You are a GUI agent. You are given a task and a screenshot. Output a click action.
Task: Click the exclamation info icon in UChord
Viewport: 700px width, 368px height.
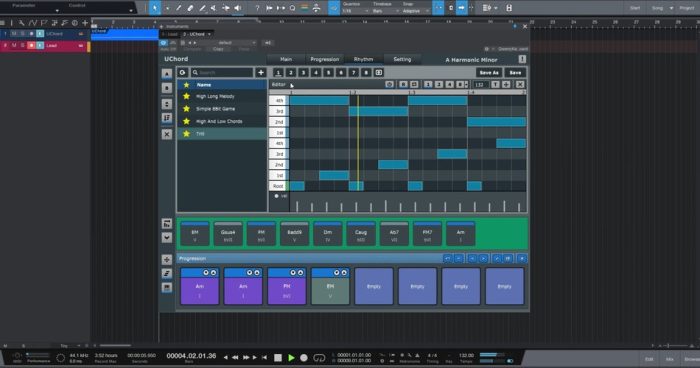pyautogui.click(x=522, y=59)
